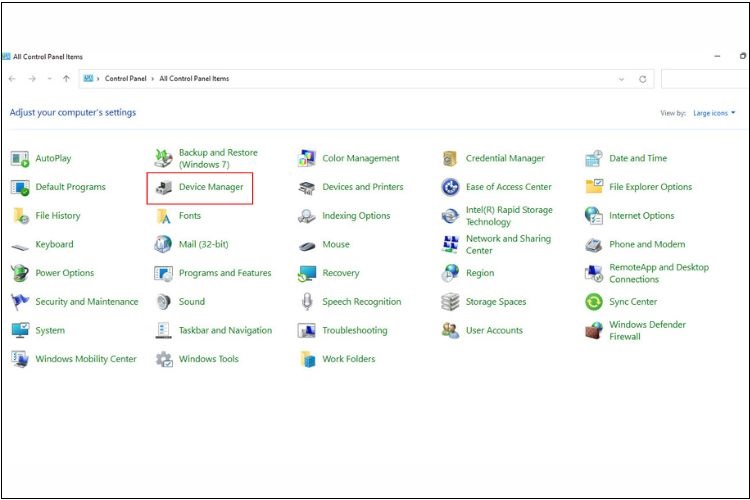This screenshot has width=750, height=500.
Task: Click the Network and Sharing Center icon
Action: tap(450, 244)
